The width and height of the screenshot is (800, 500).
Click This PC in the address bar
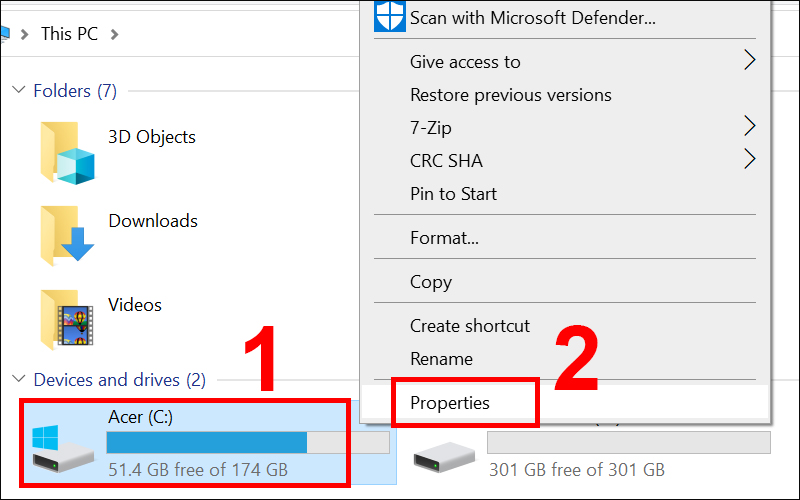69,34
